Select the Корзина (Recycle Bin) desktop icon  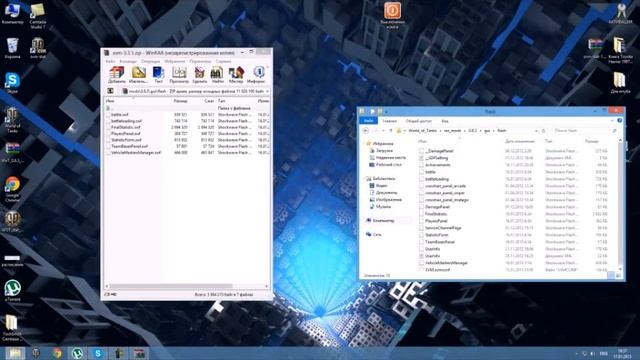13,48
